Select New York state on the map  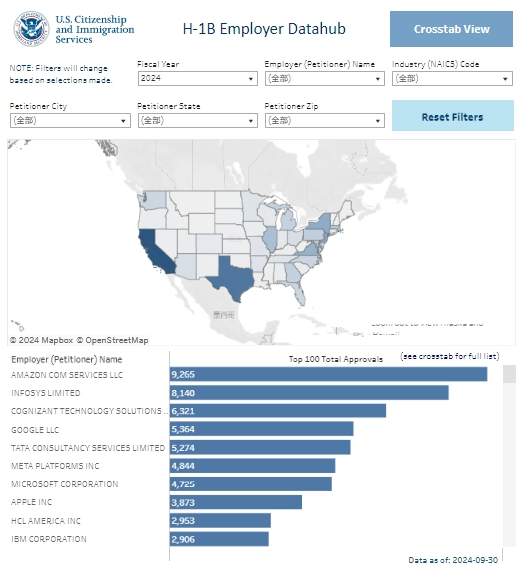tap(321, 223)
